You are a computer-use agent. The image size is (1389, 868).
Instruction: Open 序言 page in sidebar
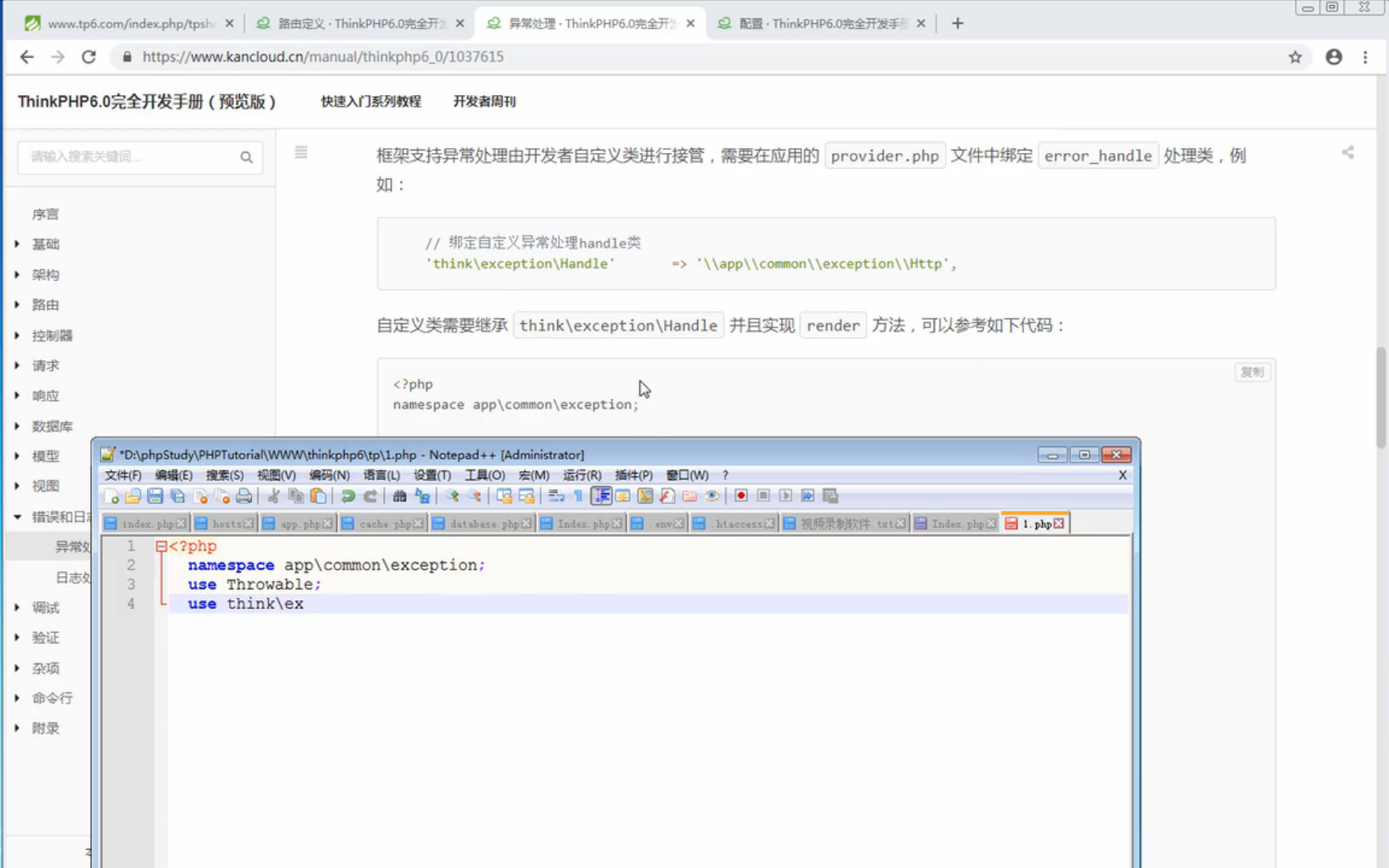pos(45,214)
